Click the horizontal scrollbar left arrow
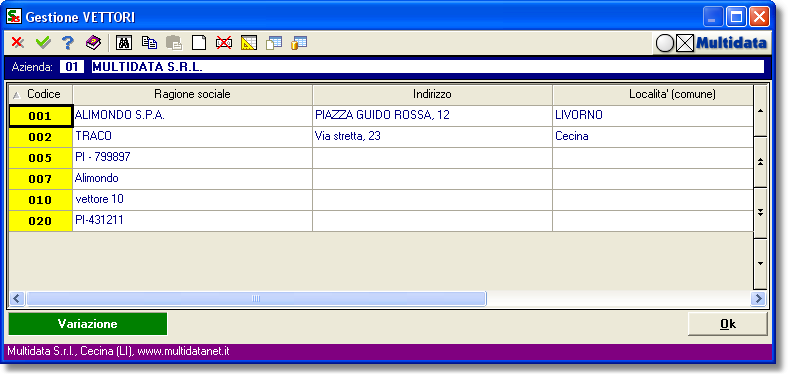Screen dimensions: 788x376 pos(17,299)
